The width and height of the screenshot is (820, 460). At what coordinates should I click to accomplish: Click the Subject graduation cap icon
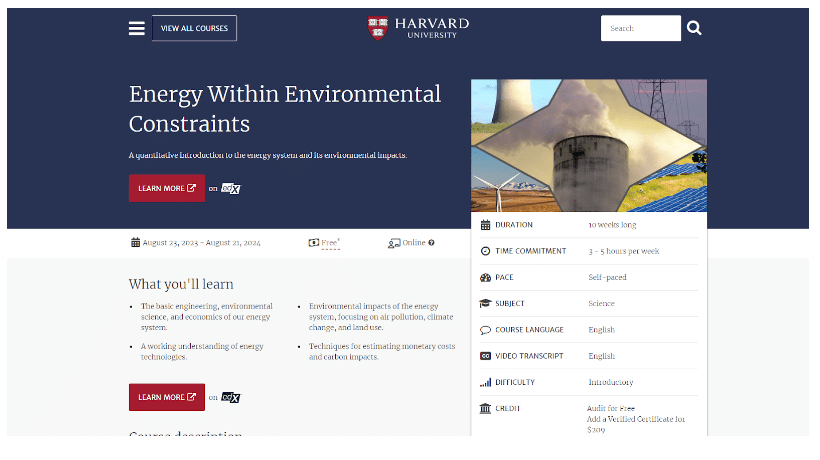click(x=485, y=304)
